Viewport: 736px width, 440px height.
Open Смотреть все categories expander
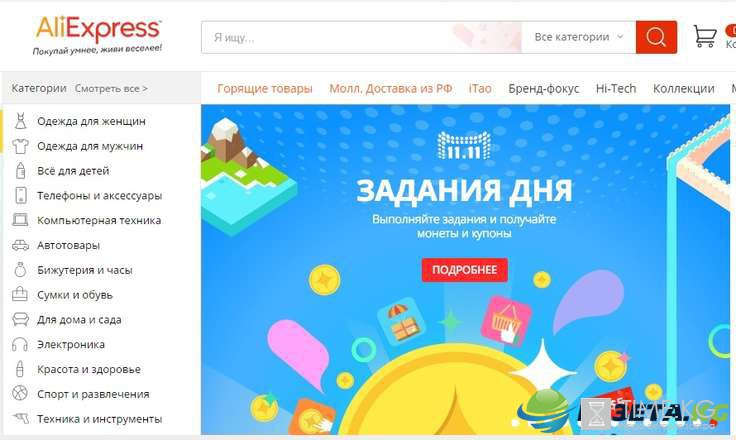(111, 89)
